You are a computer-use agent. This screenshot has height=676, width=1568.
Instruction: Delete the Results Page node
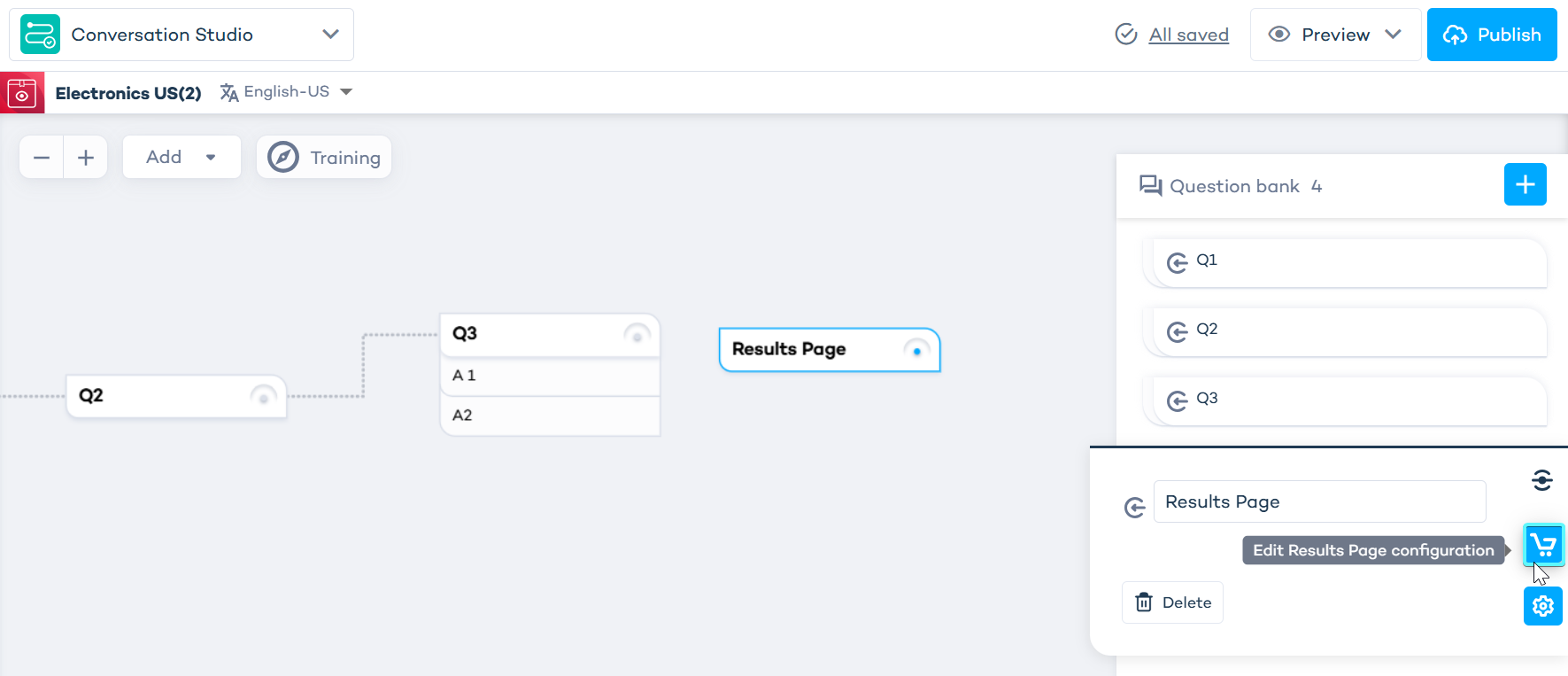click(x=1172, y=602)
